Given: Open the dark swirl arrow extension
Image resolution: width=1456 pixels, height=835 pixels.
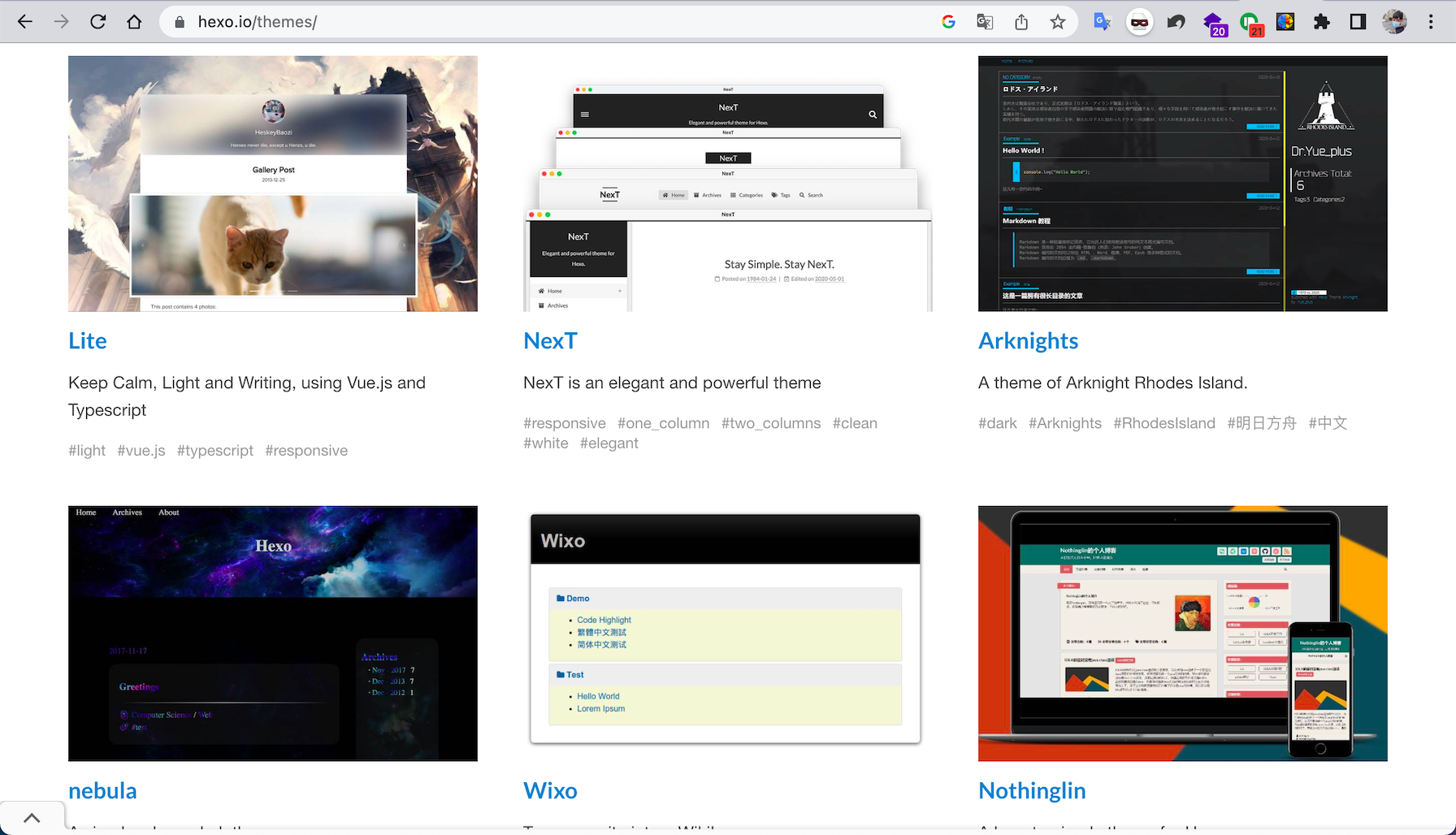Looking at the screenshot, I should [1176, 22].
